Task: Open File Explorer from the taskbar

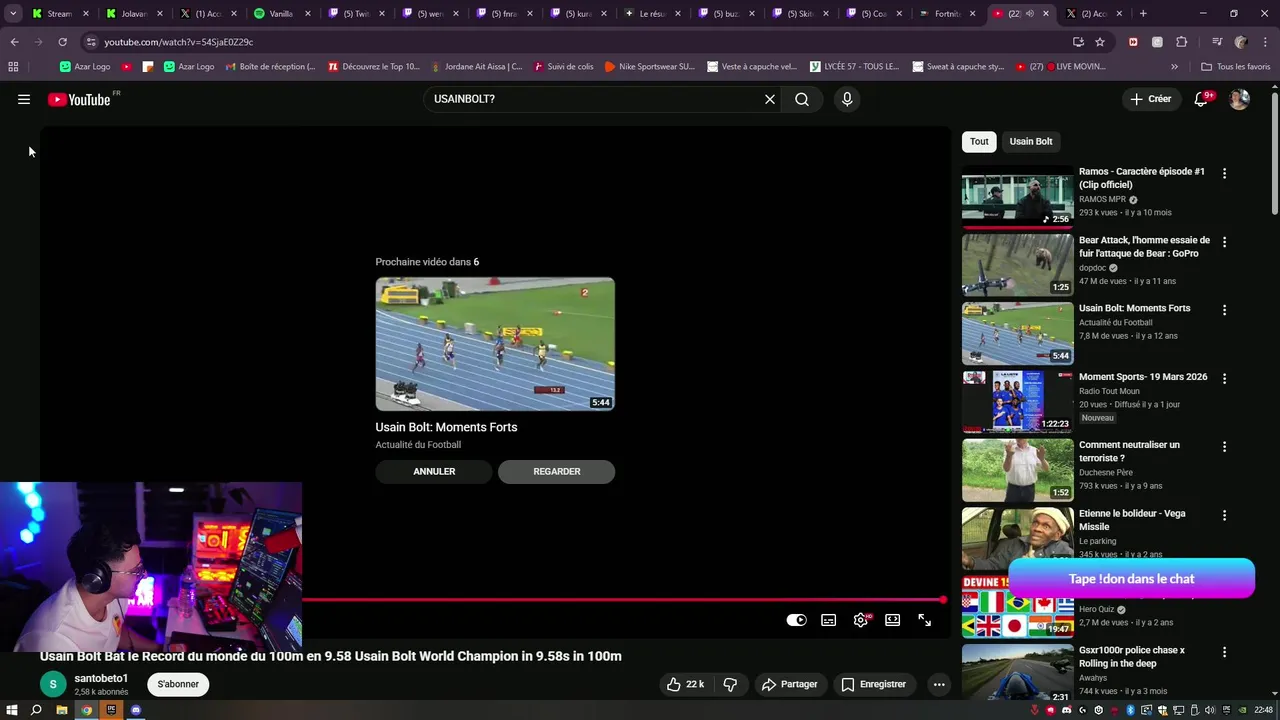Action: pyautogui.click(x=61, y=710)
